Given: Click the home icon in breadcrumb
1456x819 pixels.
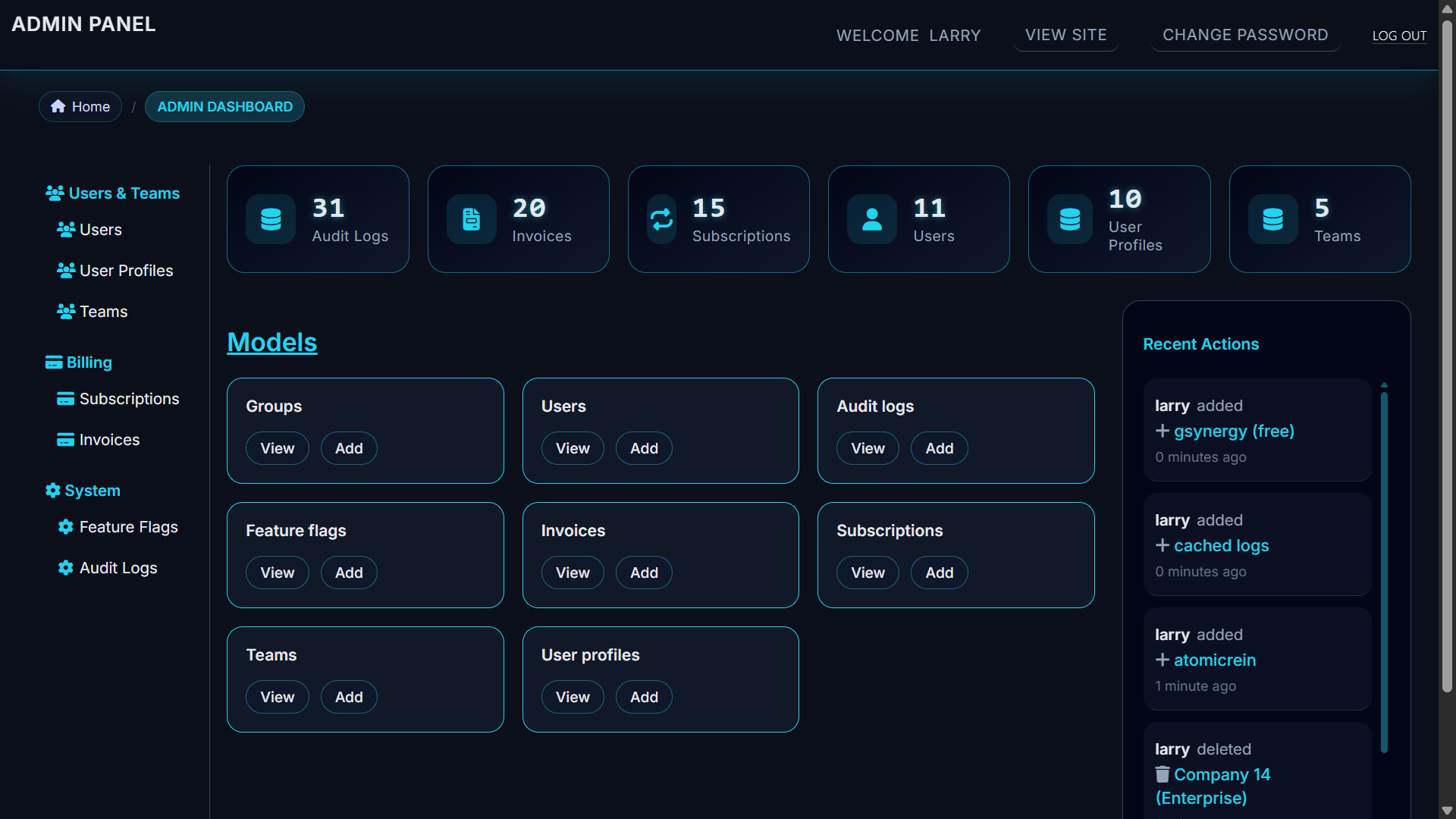Looking at the screenshot, I should [58, 107].
